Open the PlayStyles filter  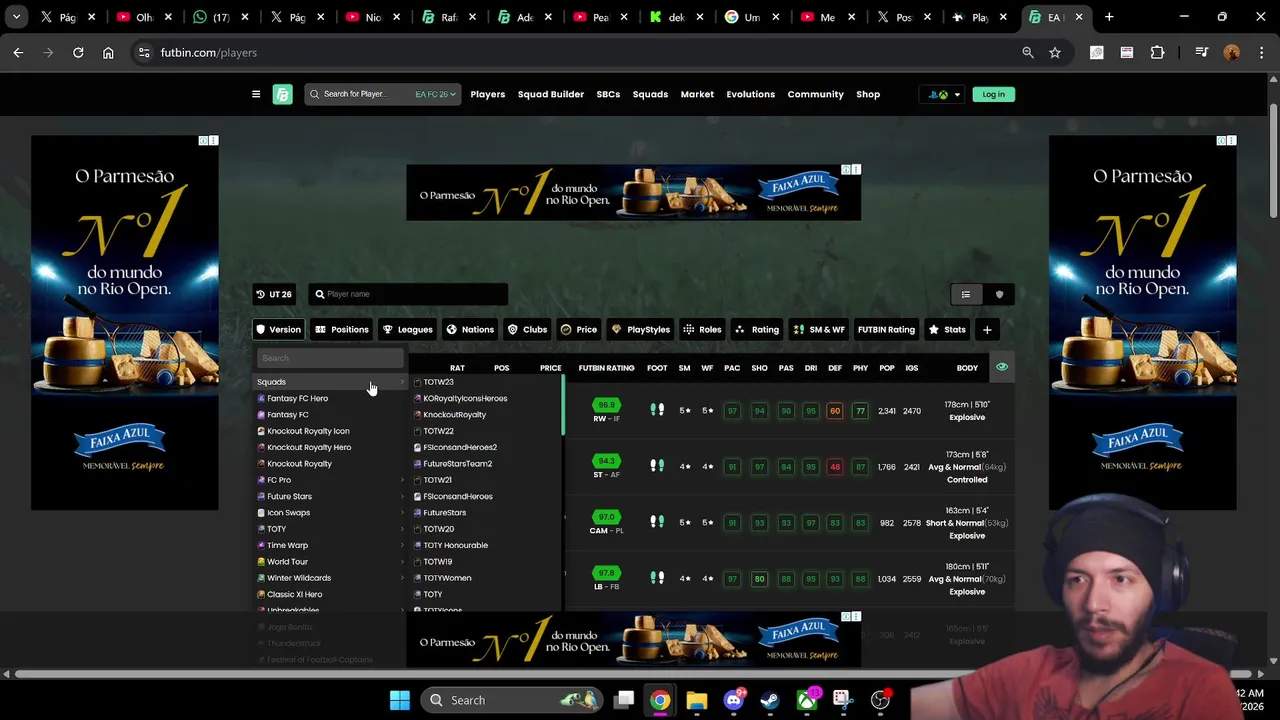point(641,329)
